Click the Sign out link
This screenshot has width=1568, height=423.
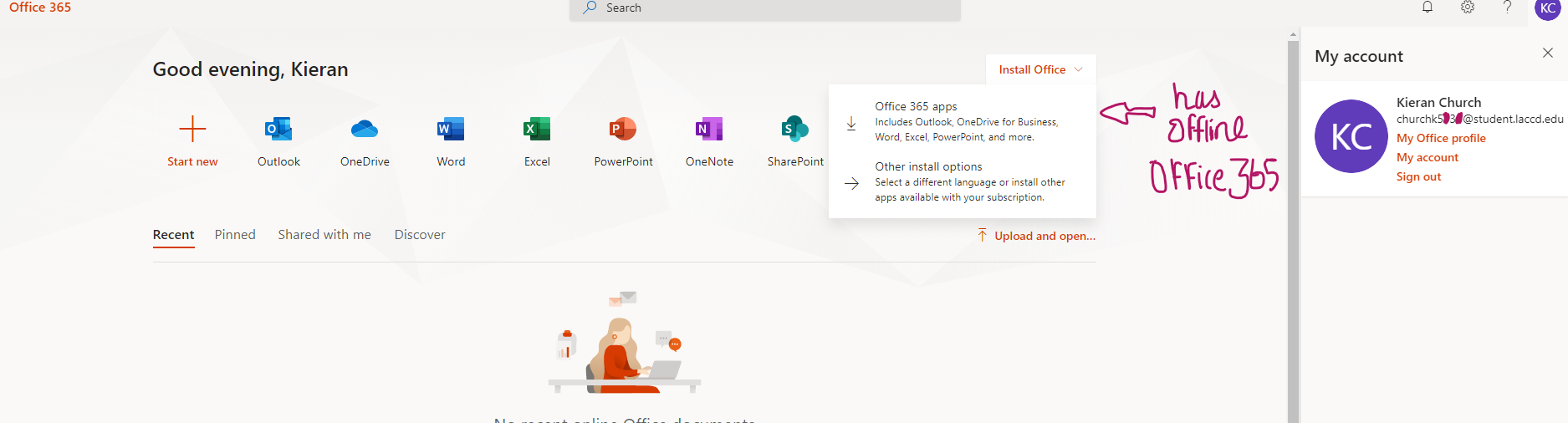tap(1418, 176)
